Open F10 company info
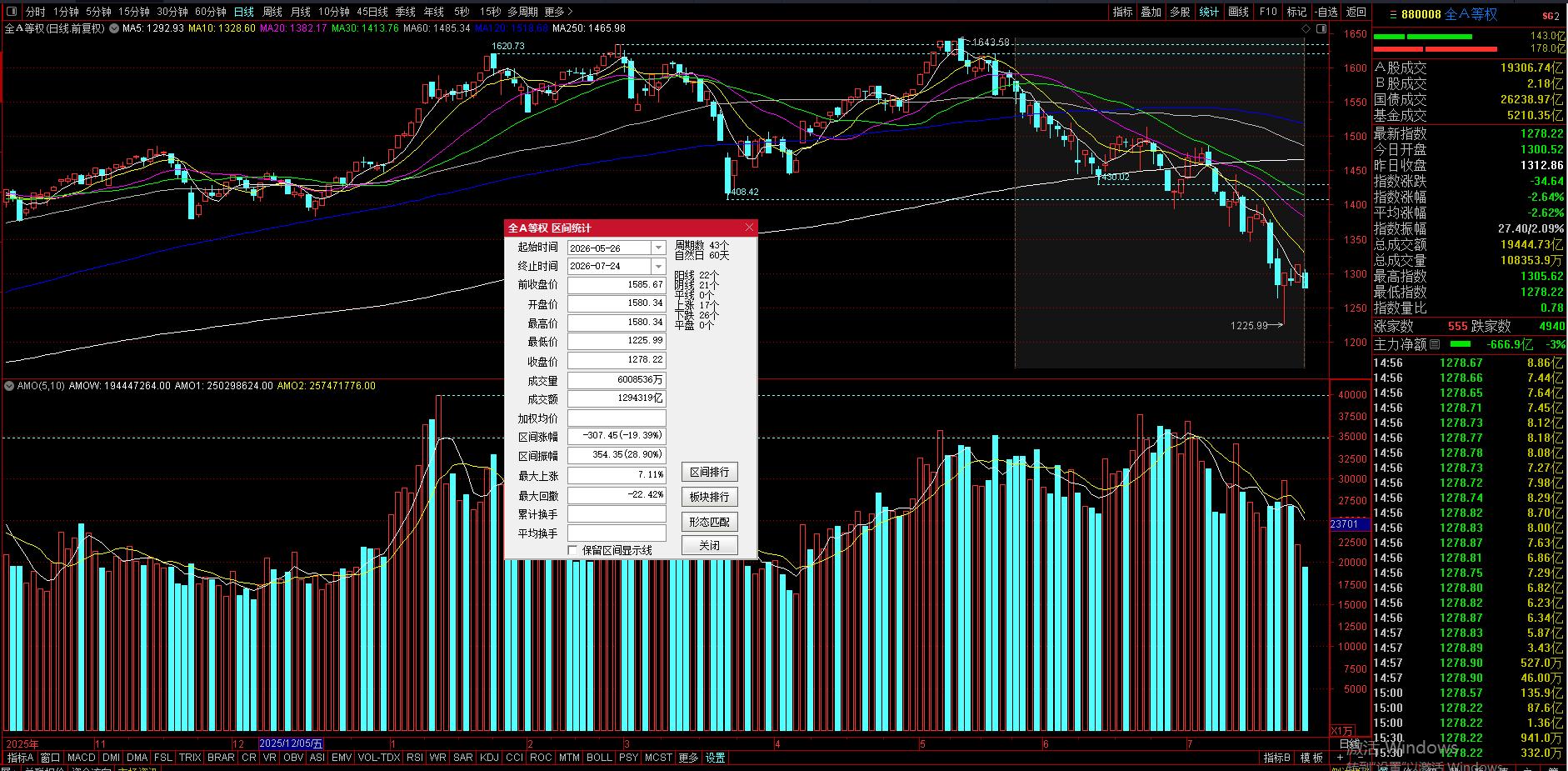This screenshot has width=1568, height=771. (x=1268, y=12)
